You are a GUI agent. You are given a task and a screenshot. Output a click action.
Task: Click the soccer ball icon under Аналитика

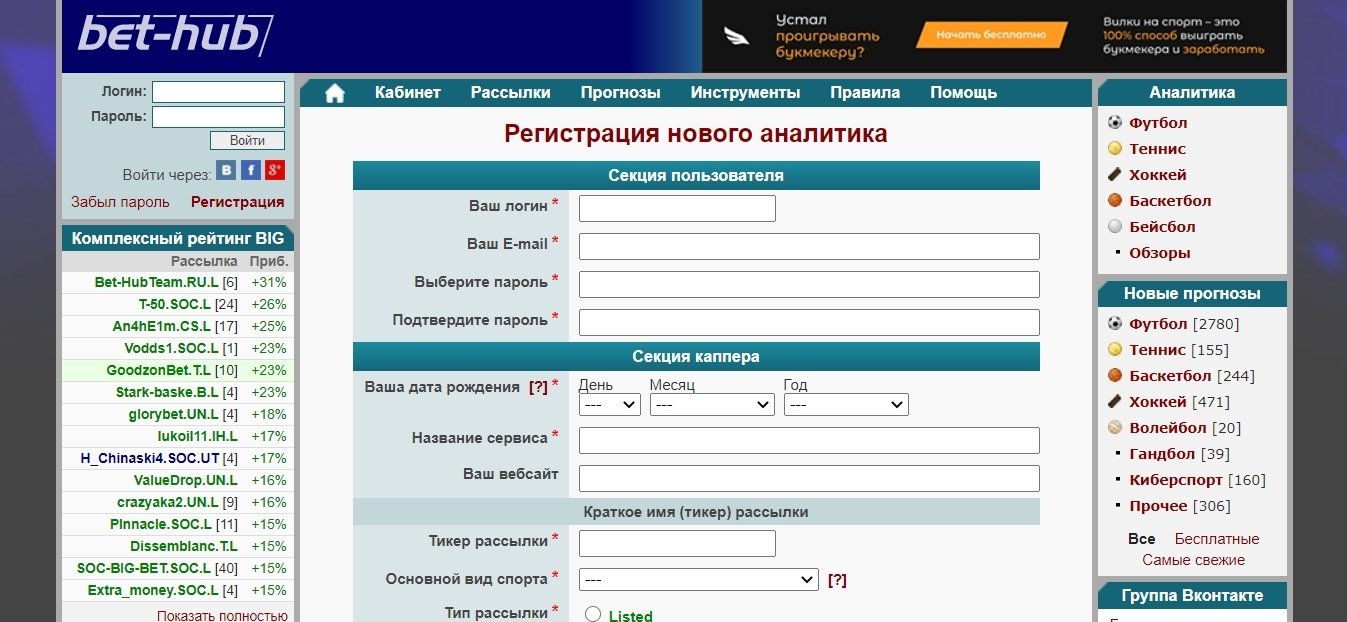[x=1115, y=123]
